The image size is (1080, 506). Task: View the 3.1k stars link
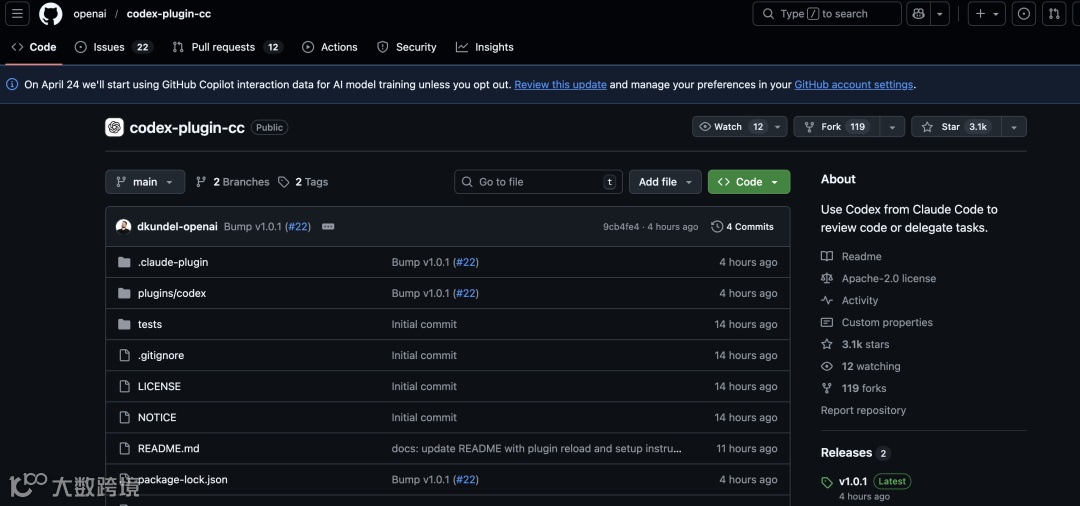[855, 344]
